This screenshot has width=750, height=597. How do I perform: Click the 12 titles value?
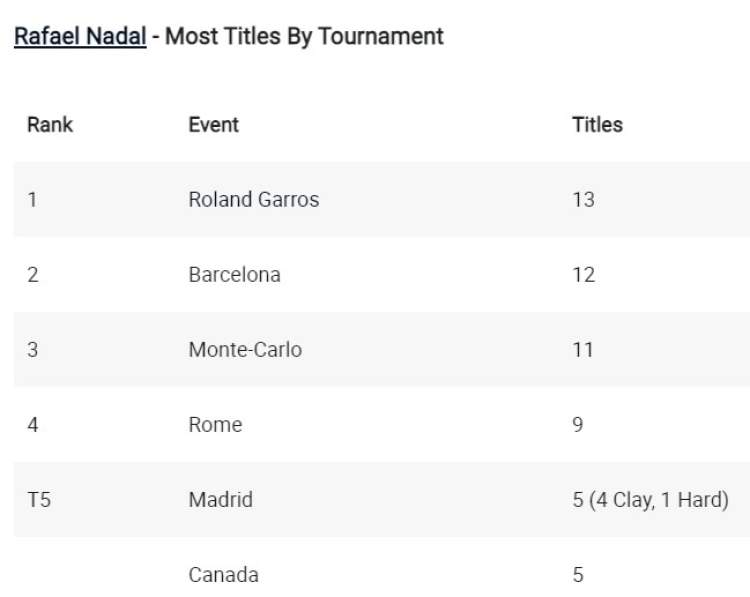583,275
